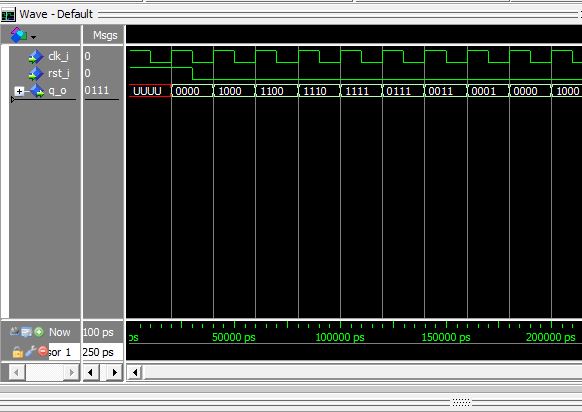Screen dimensions: 582x412
Task: Click the dotted resize grip at the bottom
Action: click(461, 402)
